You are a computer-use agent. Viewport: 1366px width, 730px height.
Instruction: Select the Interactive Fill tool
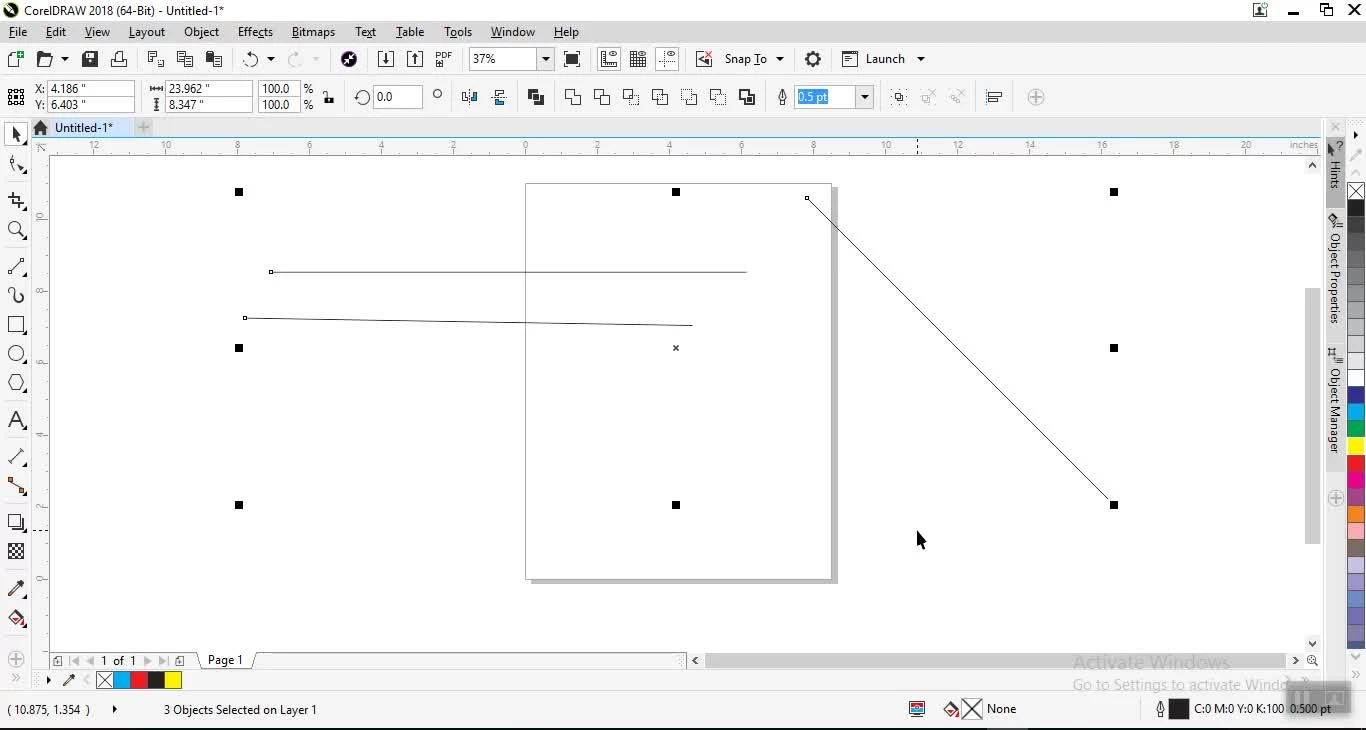(x=16, y=618)
